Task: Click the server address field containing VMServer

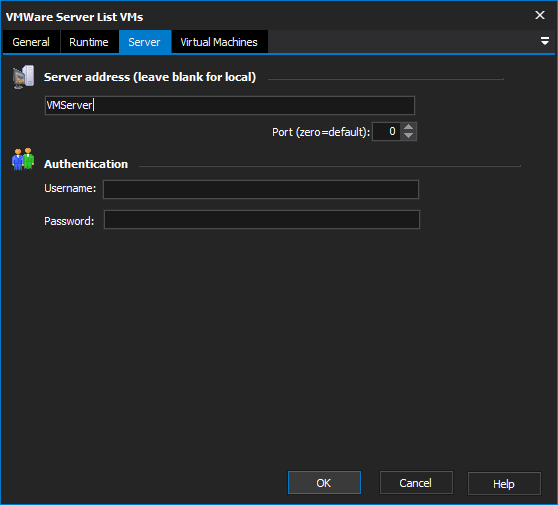Action: point(230,105)
